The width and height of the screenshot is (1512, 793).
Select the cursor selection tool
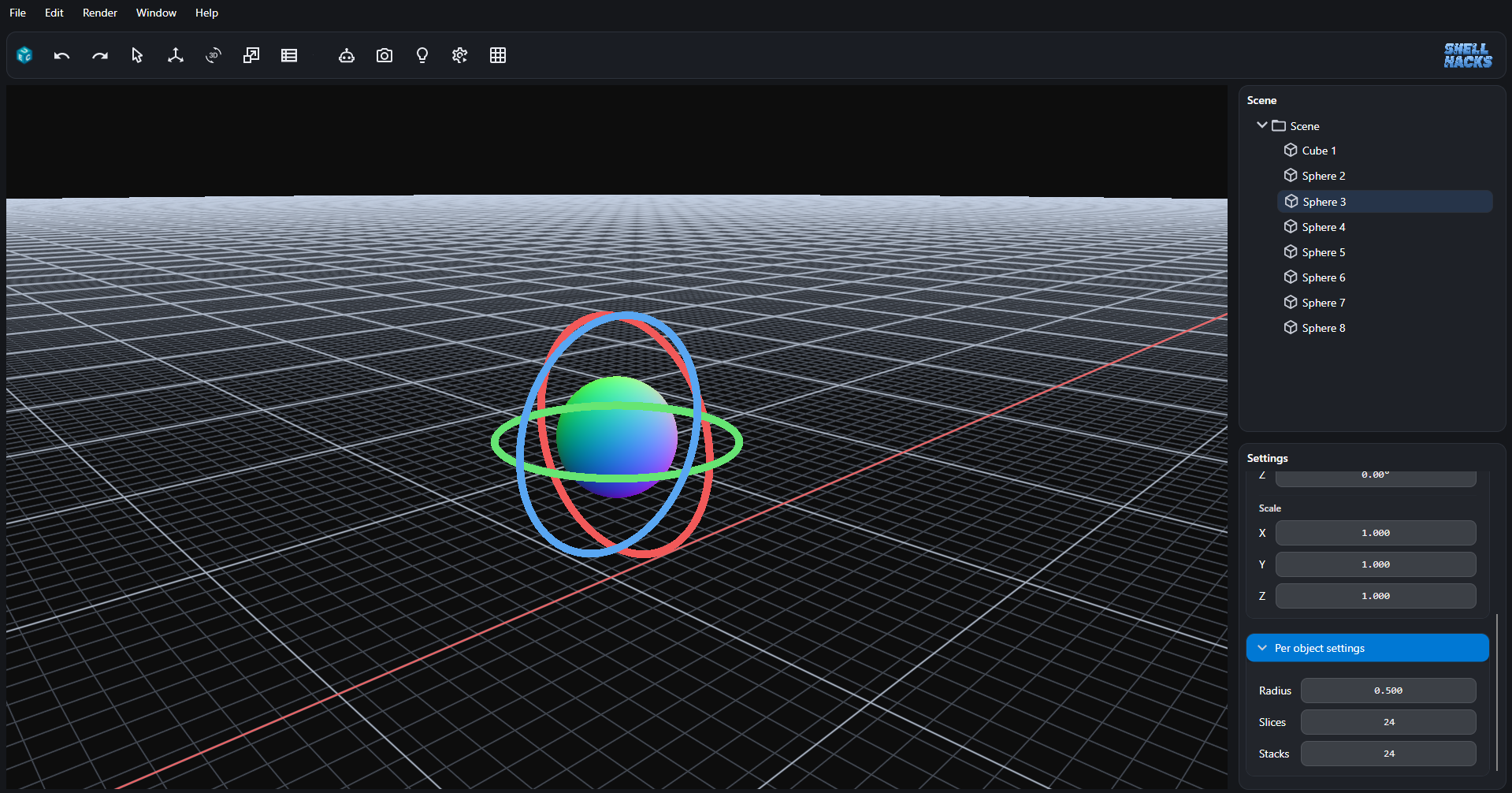point(136,55)
